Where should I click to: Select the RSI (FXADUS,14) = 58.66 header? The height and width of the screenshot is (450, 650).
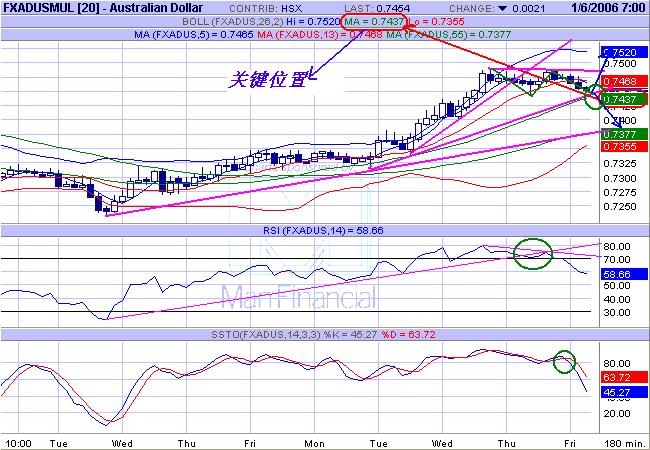click(x=323, y=230)
